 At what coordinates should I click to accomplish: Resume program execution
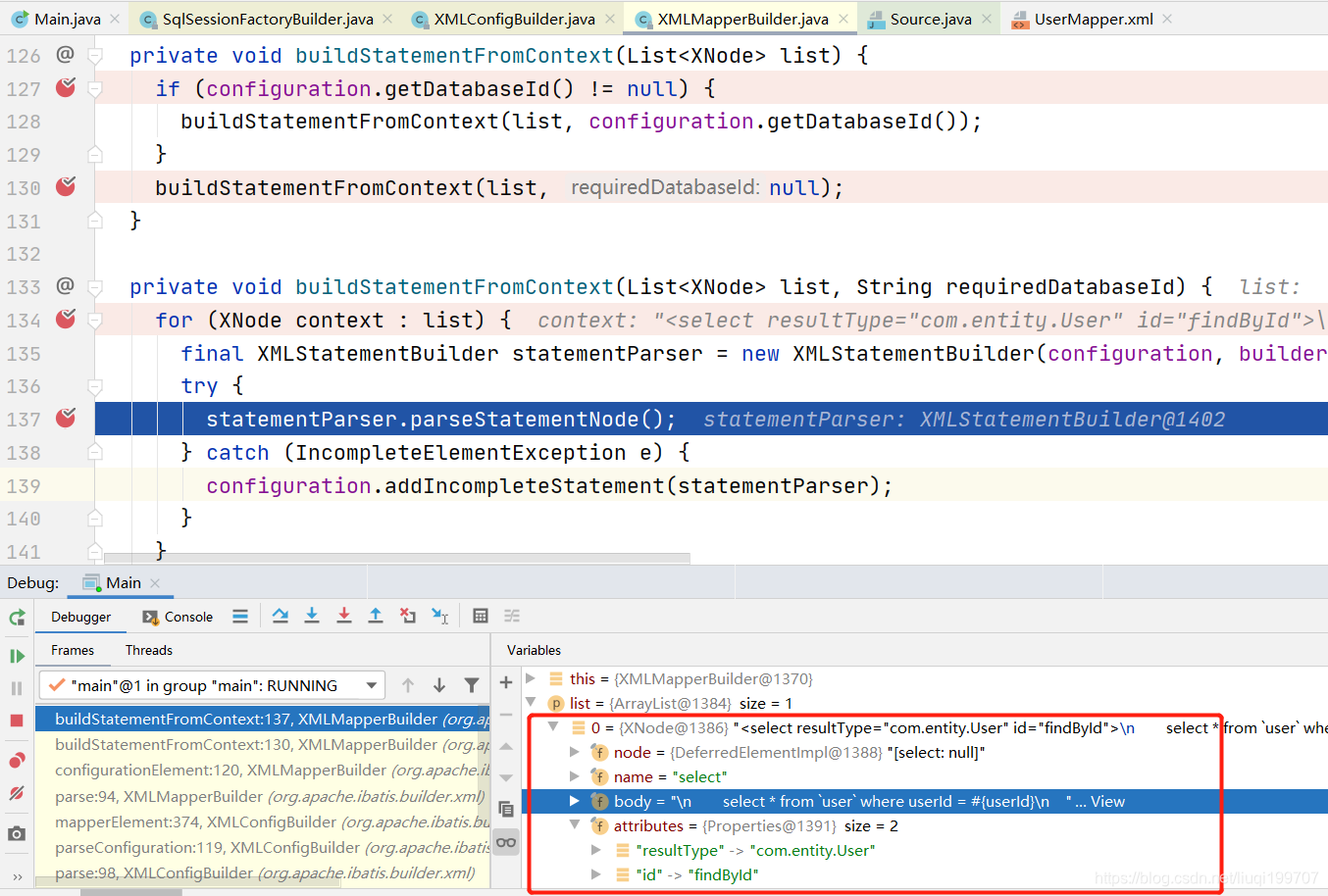click(17, 656)
